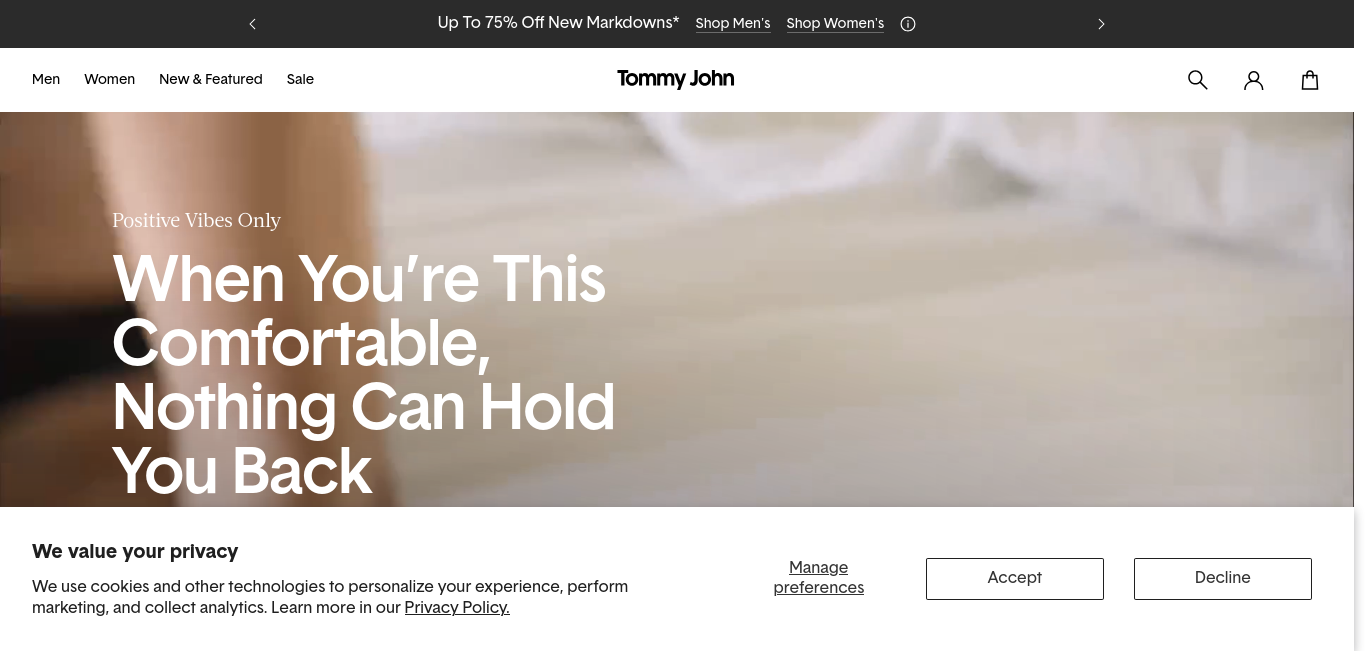
Task: Open the shopping bag icon
Action: [1310, 80]
